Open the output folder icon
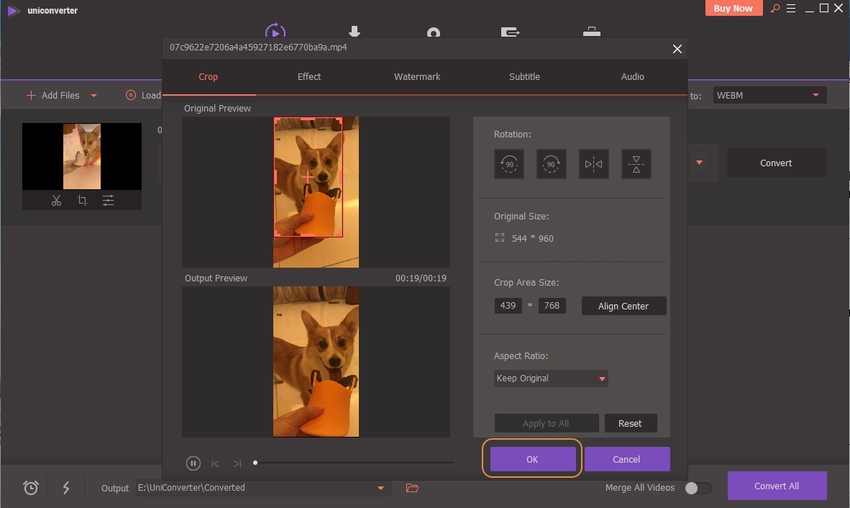The width and height of the screenshot is (850, 508). click(412, 488)
